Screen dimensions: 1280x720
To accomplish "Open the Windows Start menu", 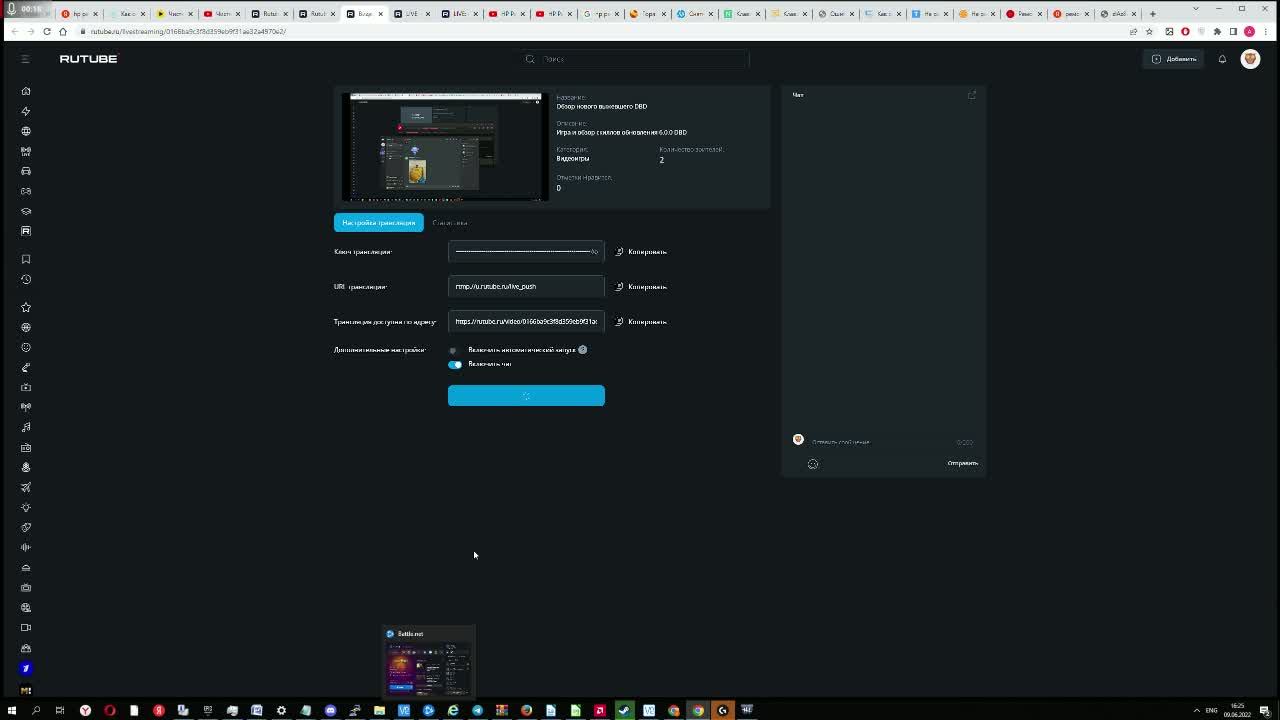I will click(11, 710).
